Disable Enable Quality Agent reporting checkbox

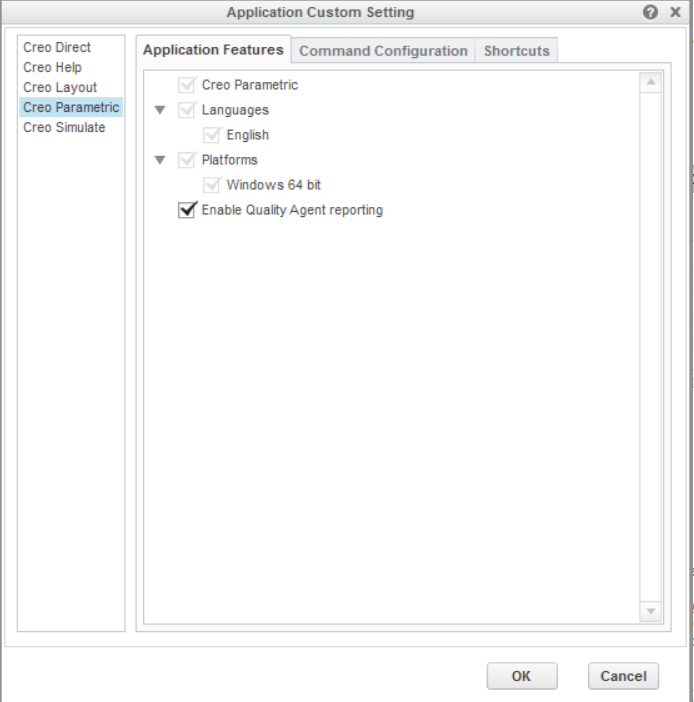pyautogui.click(x=186, y=210)
